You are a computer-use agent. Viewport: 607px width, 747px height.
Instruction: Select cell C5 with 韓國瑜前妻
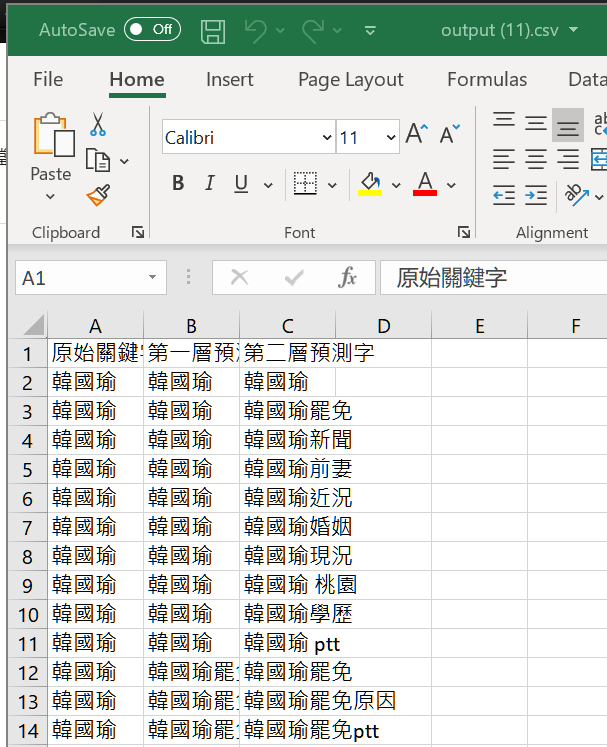(x=287, y=469)
